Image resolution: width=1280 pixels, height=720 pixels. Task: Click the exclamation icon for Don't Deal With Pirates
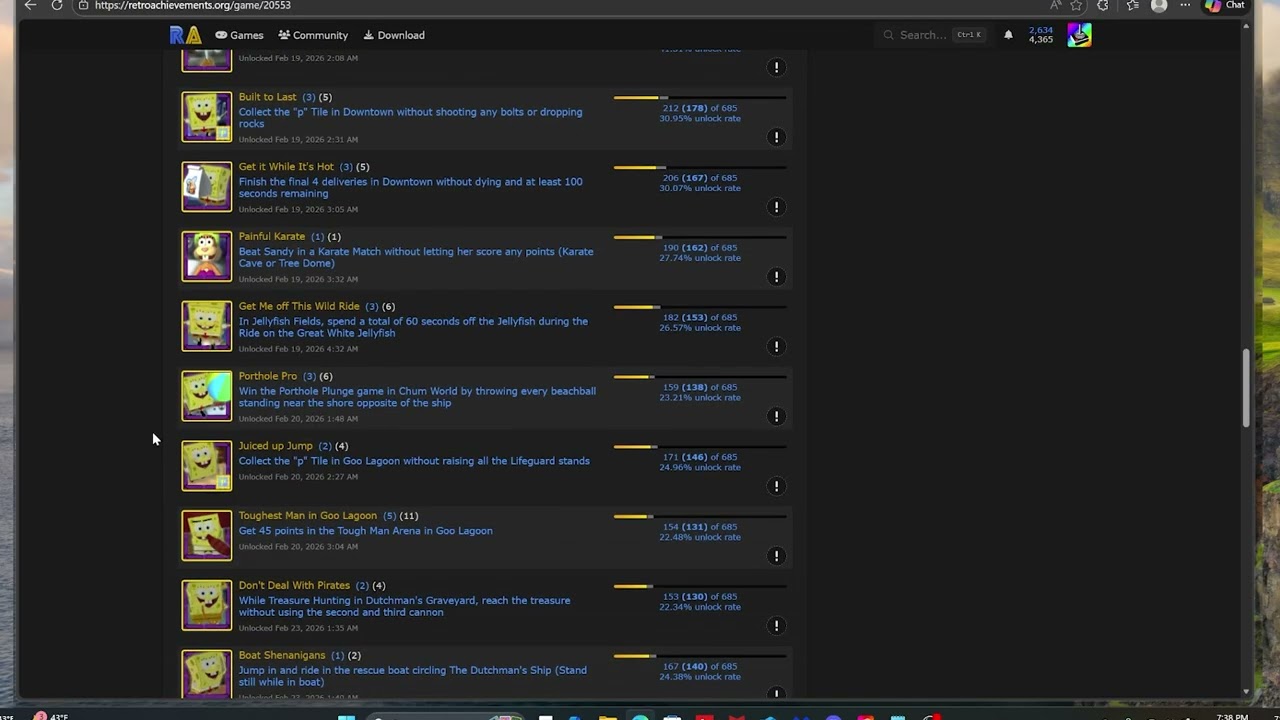pos(776,625)
